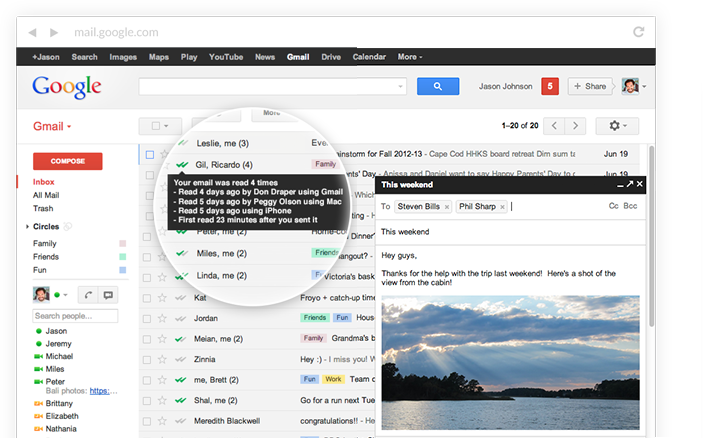Open Calendar from the top navigation bar
Image resolution: width=703 pixels, height=438 pixels.
369,57
